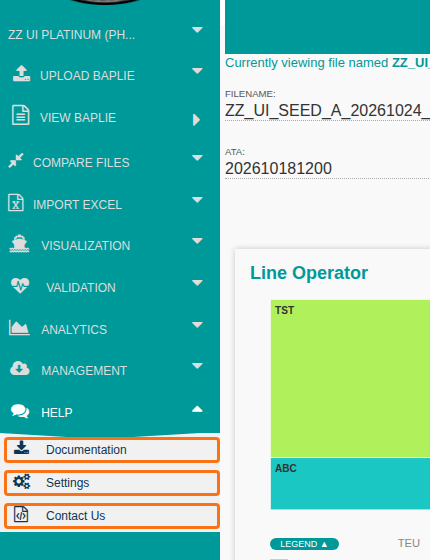Click the ATA field value 202610181200
Screen dimensions: 430x560
point(279,169)
